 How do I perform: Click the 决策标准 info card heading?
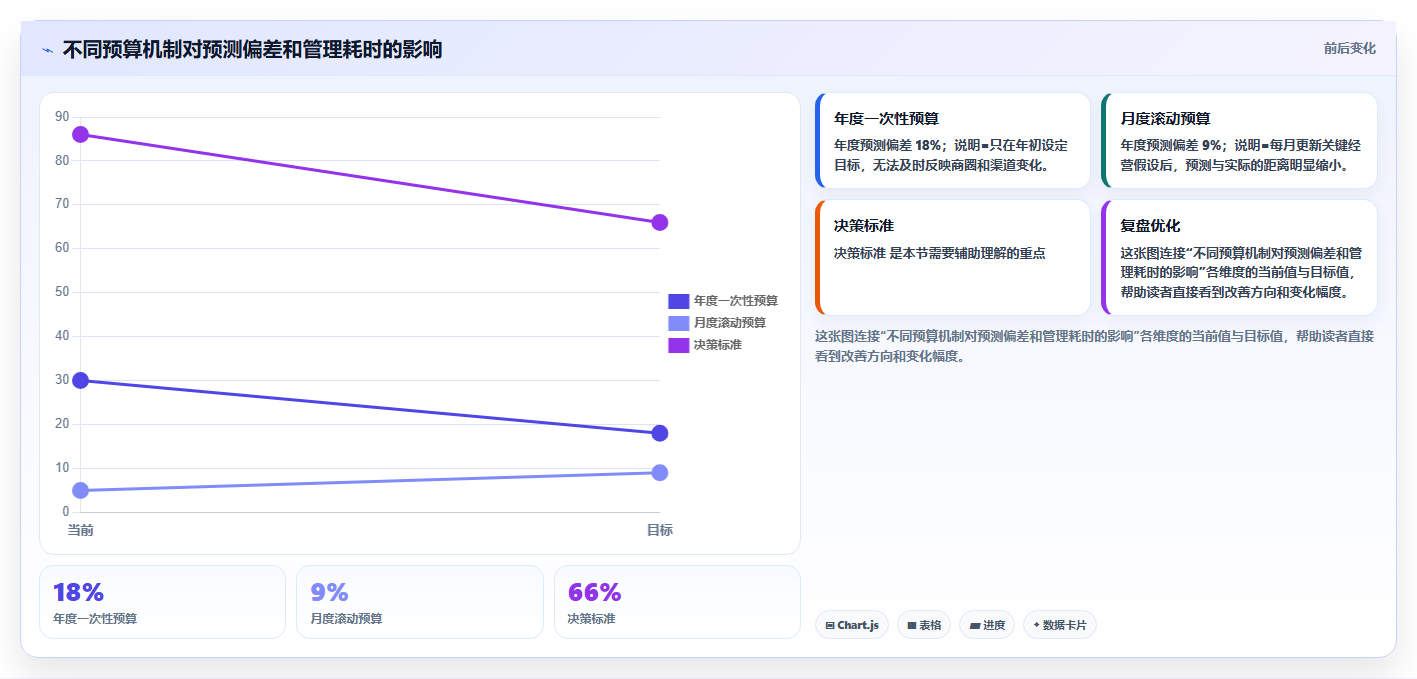(x=864, y=226)
